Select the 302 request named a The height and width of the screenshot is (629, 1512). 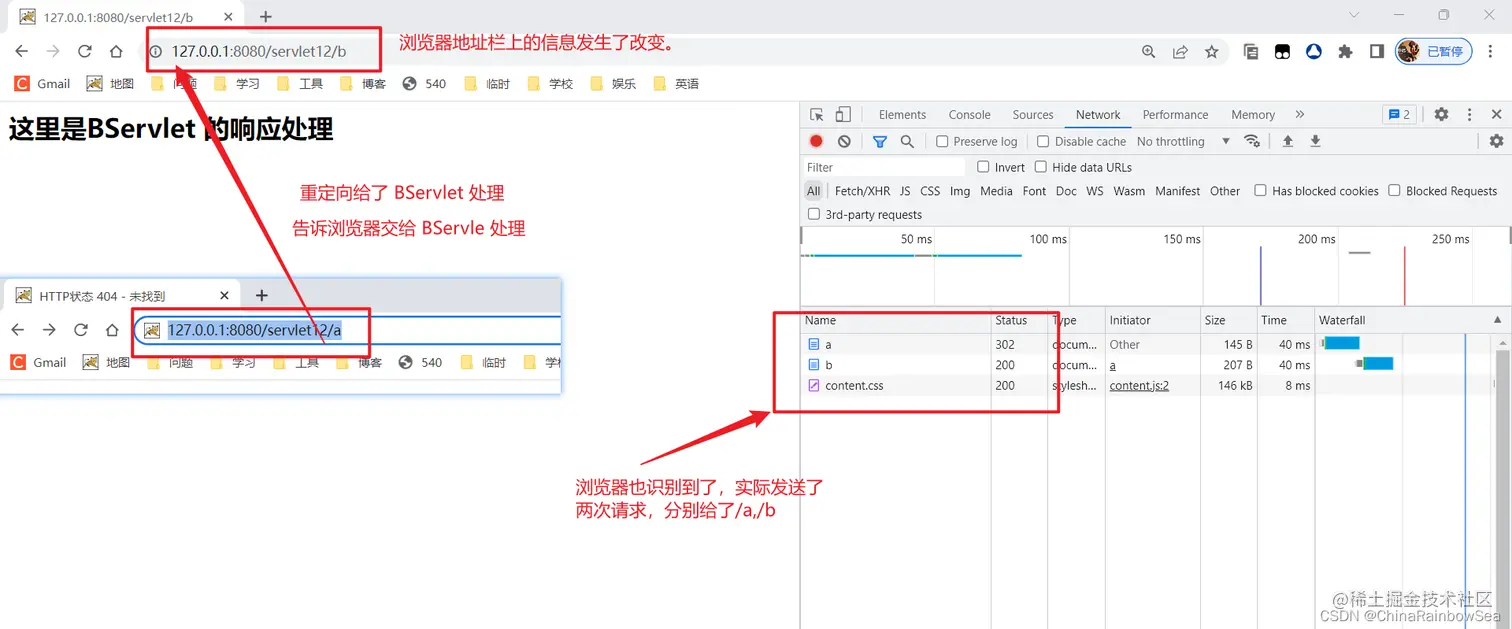click(828, 344)
